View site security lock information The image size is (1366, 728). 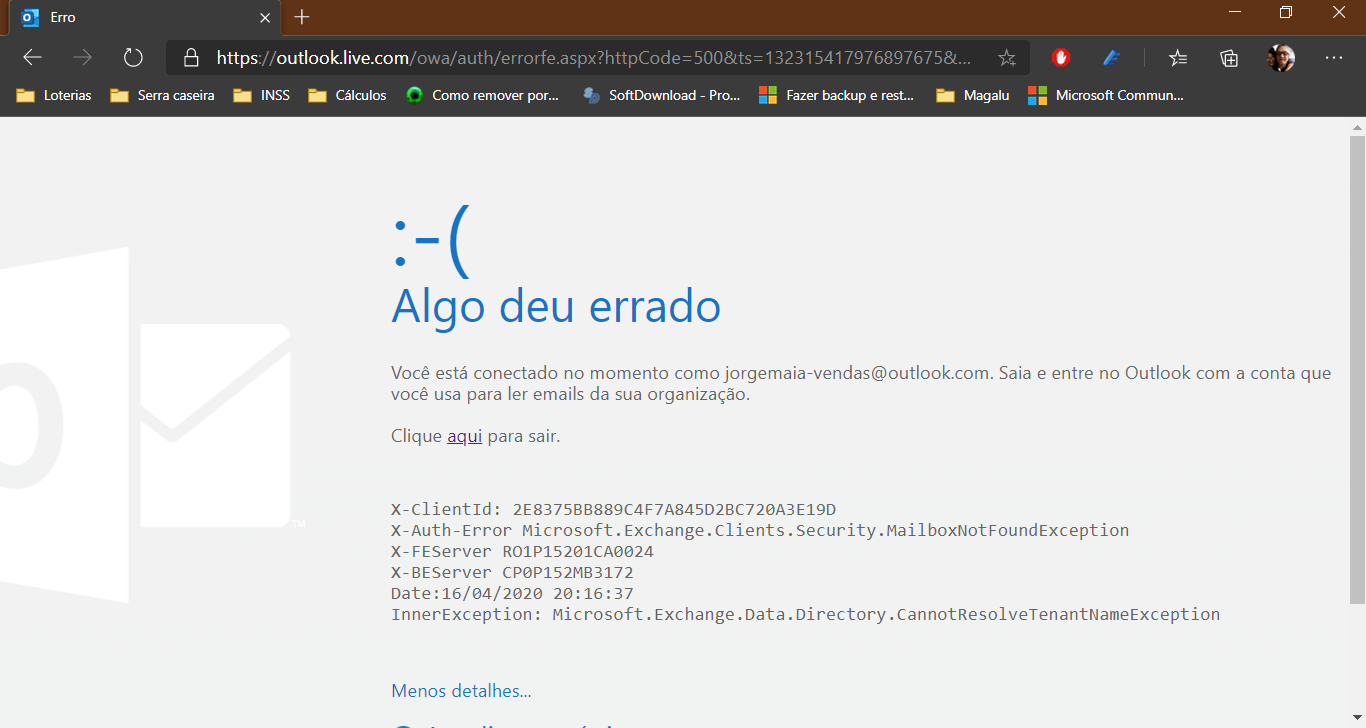tap(192, 58)
